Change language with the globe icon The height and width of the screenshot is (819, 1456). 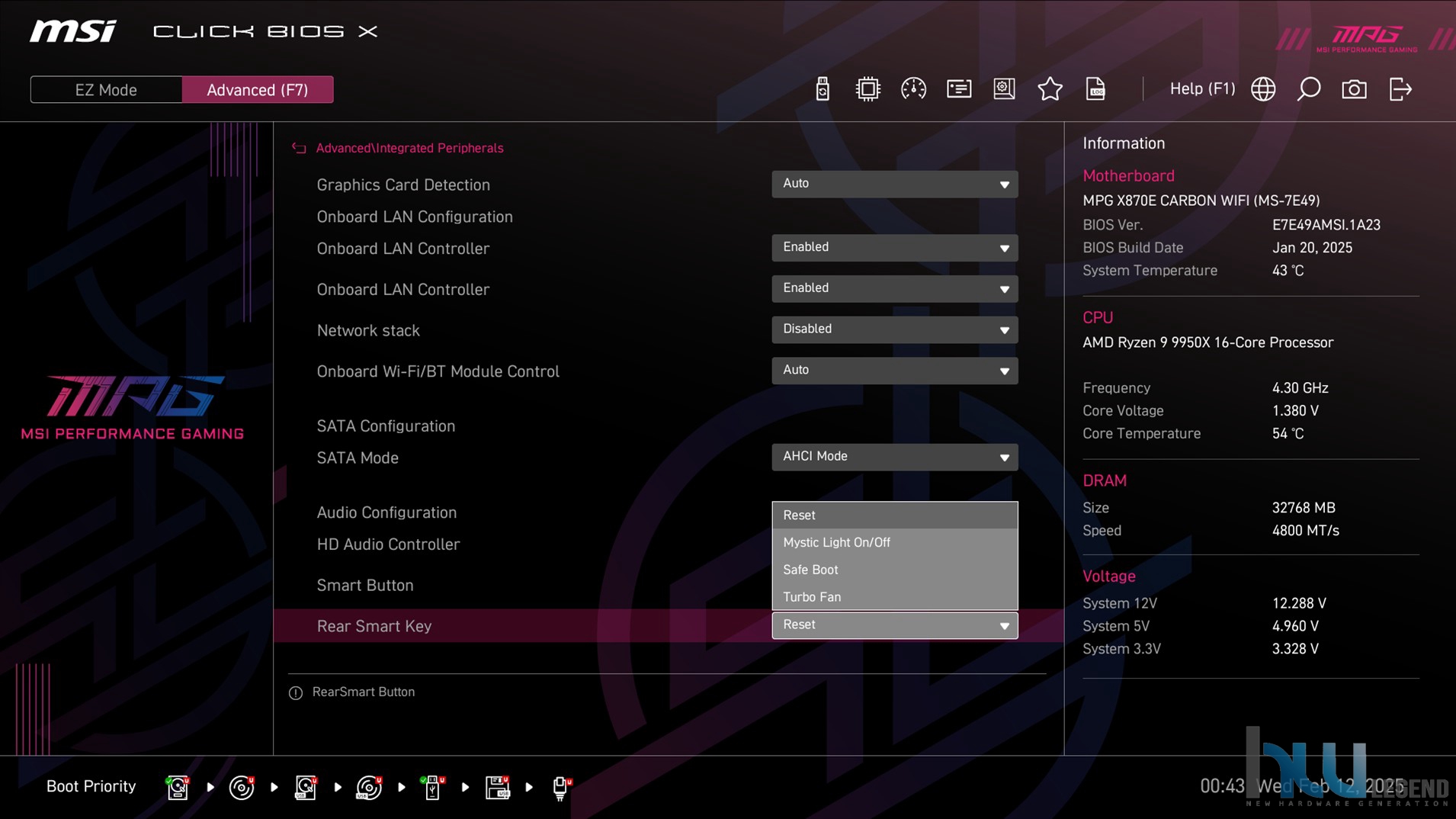(x=1263, y=89)
